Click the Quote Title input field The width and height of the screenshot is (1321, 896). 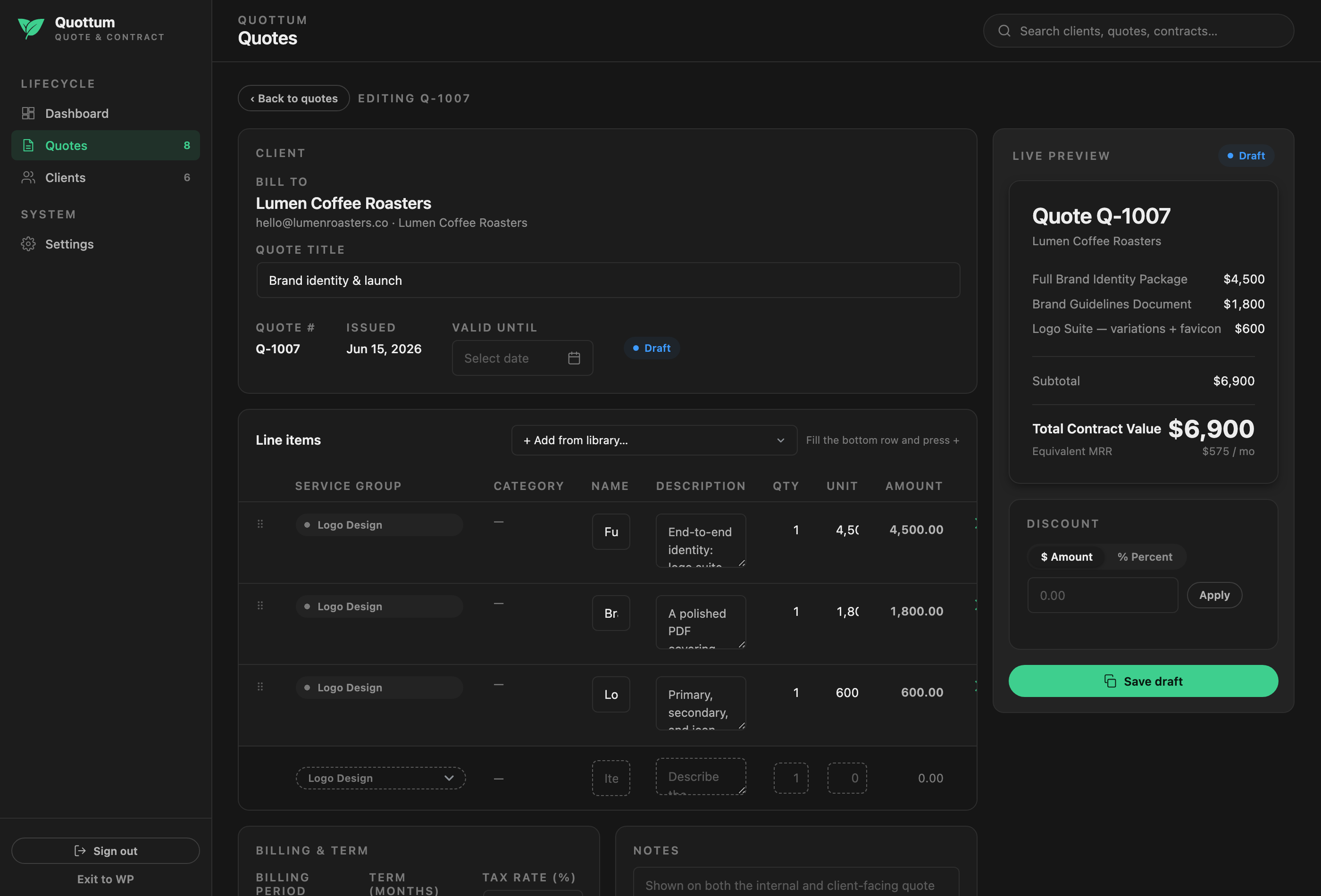(x=608, y=280)
